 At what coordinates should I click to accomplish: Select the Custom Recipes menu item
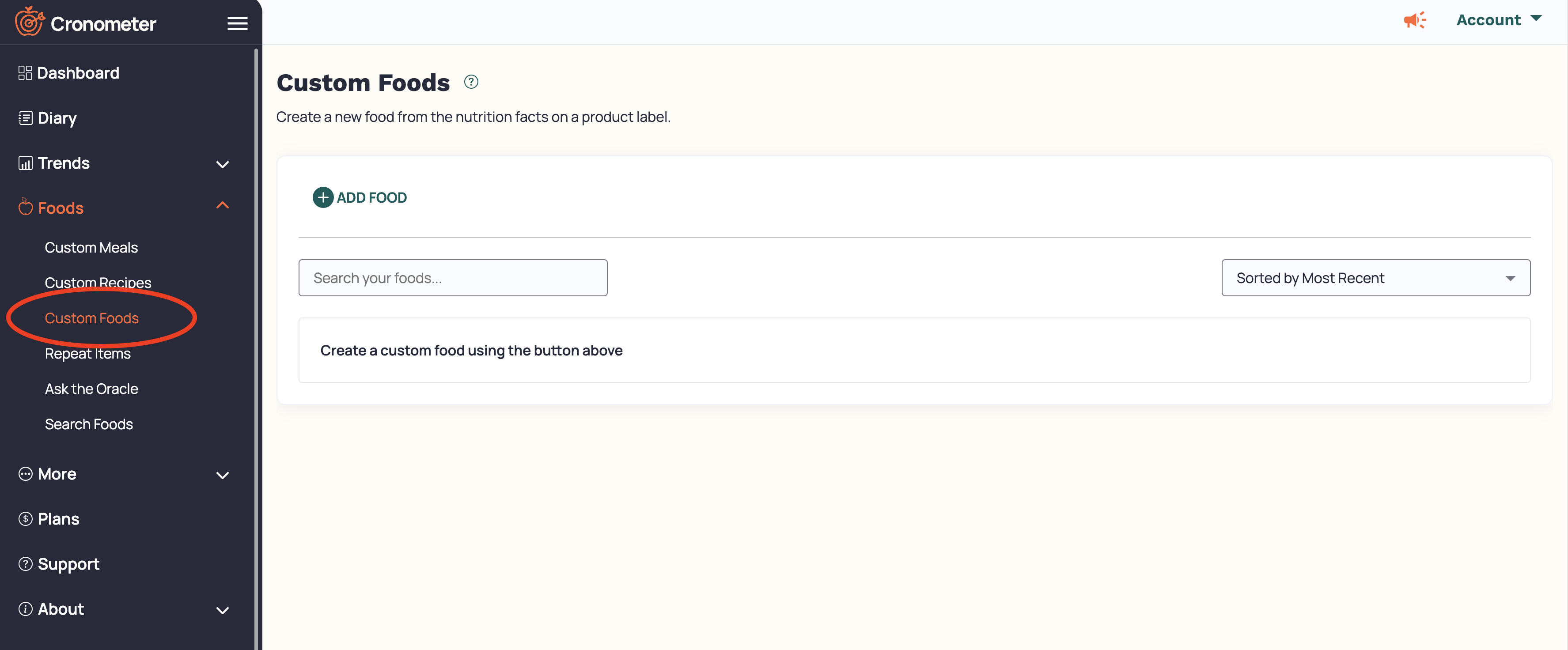(x=98, y=282)
